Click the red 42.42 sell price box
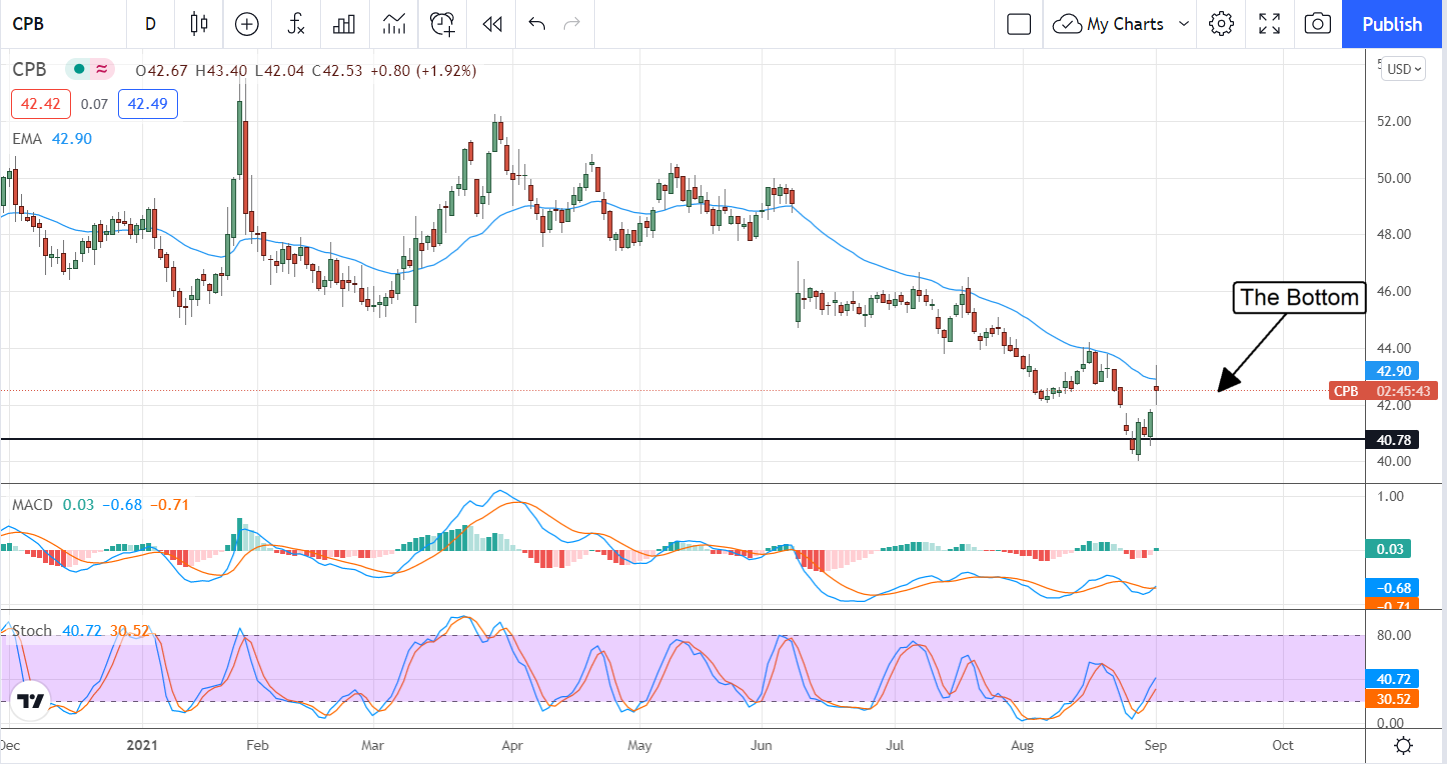The image size is (1447, 764). (x=41, y=104)
